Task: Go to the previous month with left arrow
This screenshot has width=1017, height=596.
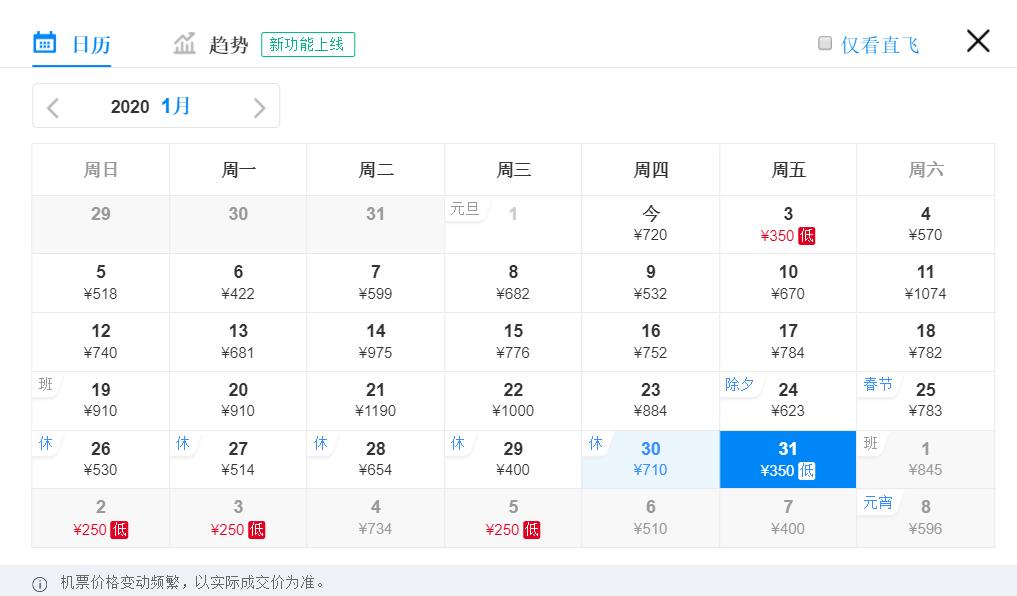Action: click(53, 106)
